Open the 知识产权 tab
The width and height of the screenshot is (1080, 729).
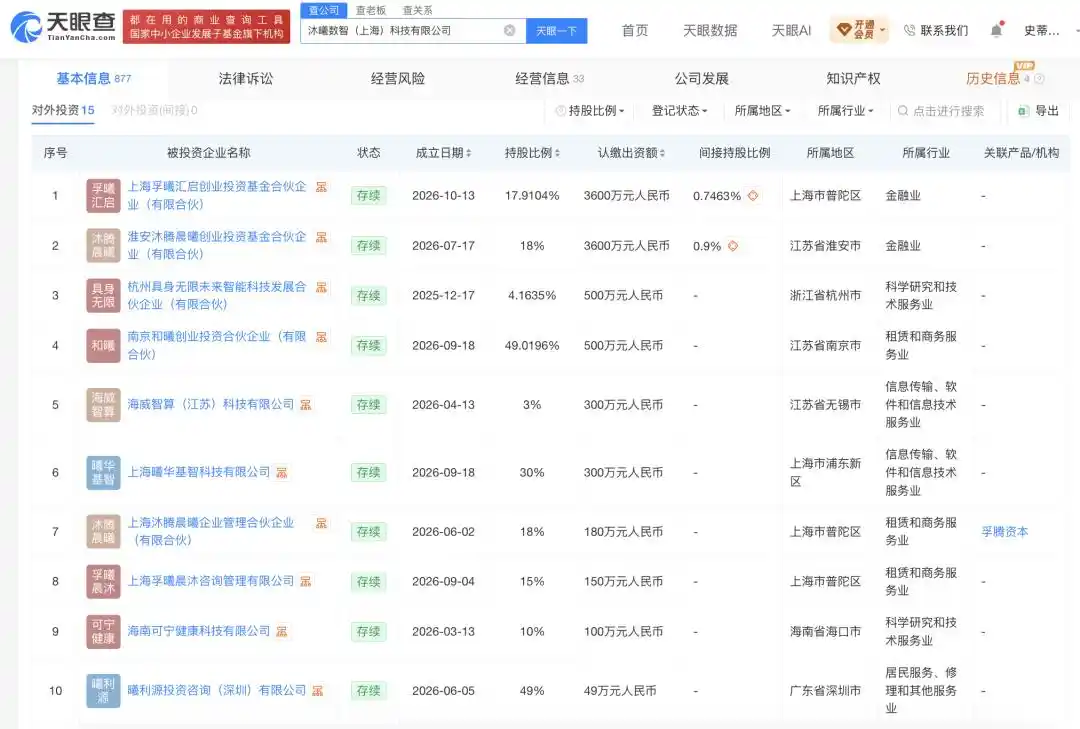[853, 79]
